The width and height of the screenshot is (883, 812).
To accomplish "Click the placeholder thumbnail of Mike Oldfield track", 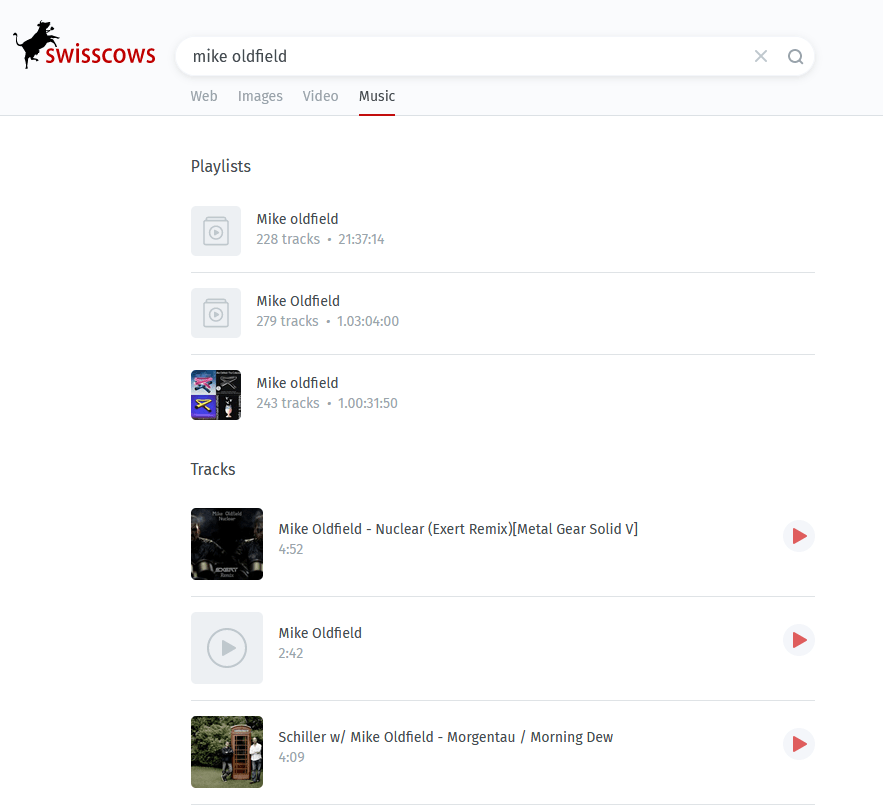I will point(227,648).
